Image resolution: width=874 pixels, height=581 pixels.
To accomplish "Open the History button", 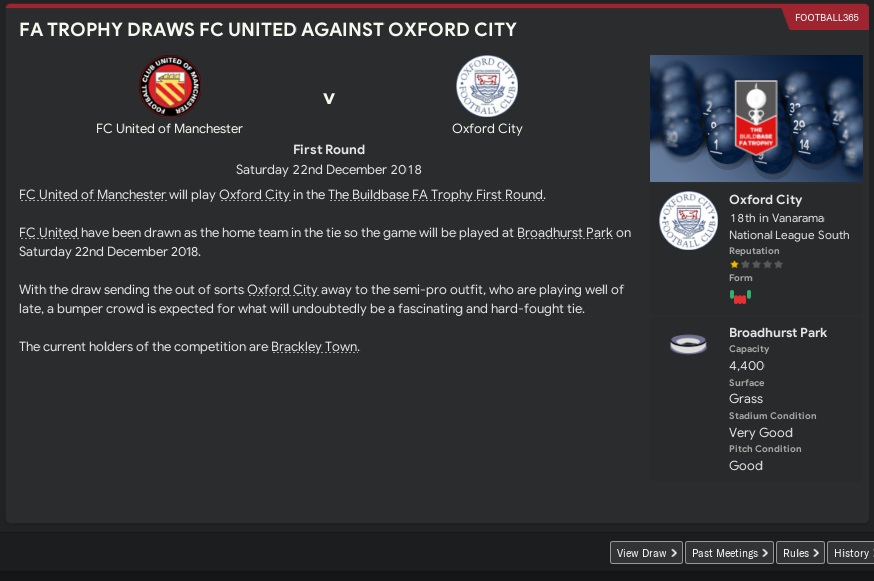I will pos(851,553).
